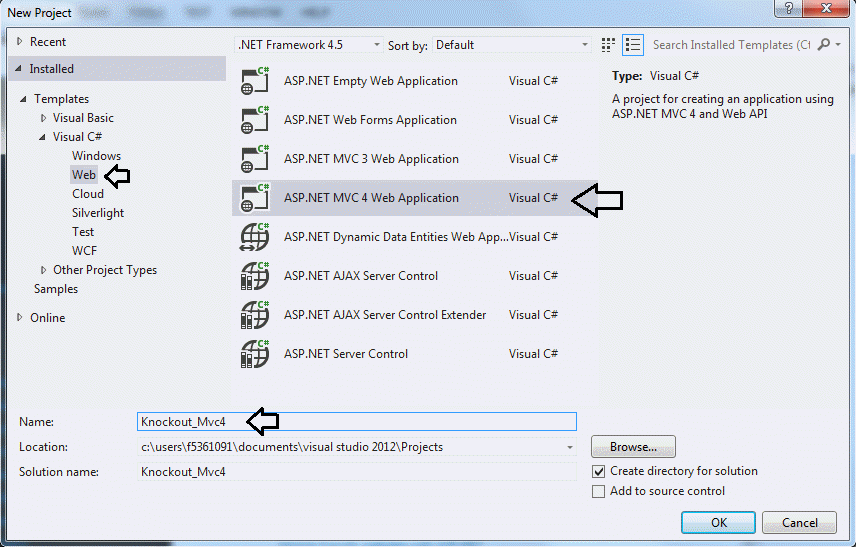The height and width of the screenshot is (547, 856).
Task: Select ASP.NET Server Control text
Action: (x=346, y=354)
